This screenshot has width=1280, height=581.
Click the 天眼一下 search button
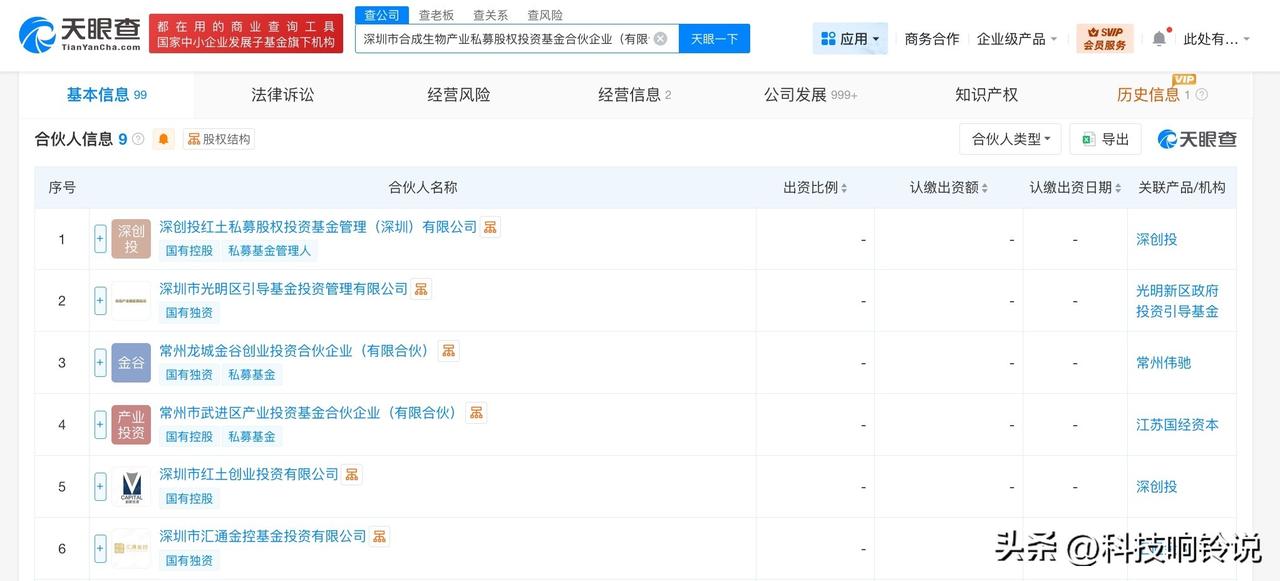click(714, 39)
